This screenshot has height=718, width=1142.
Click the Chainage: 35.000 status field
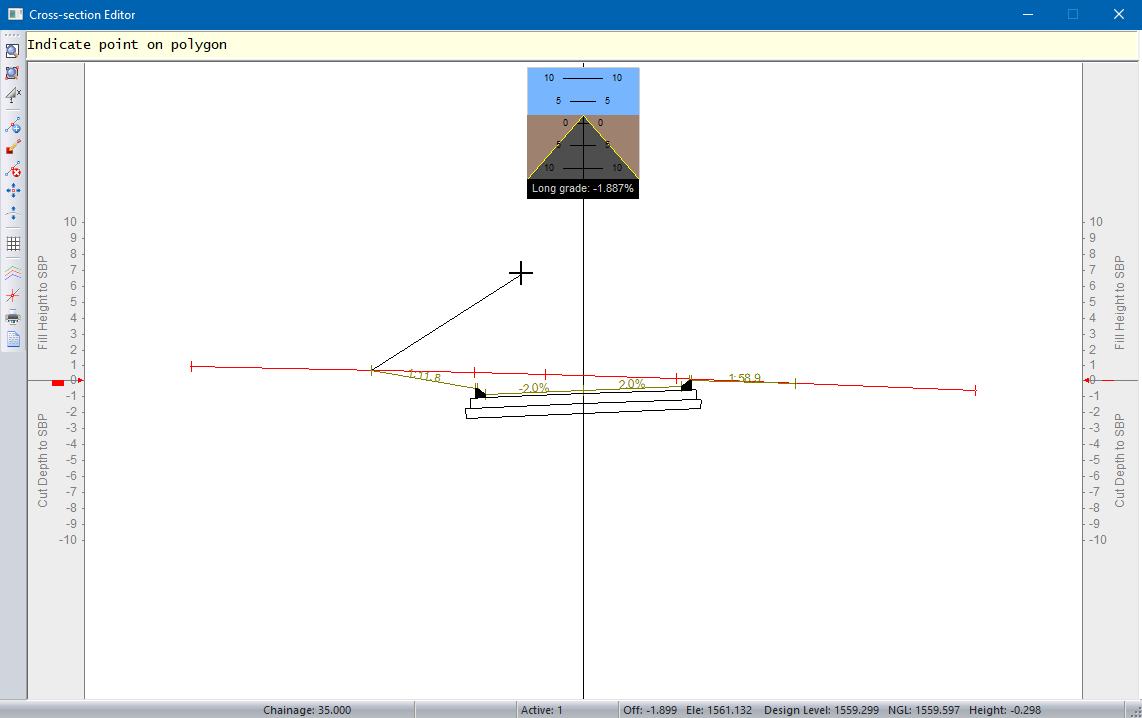coord(307,710)
